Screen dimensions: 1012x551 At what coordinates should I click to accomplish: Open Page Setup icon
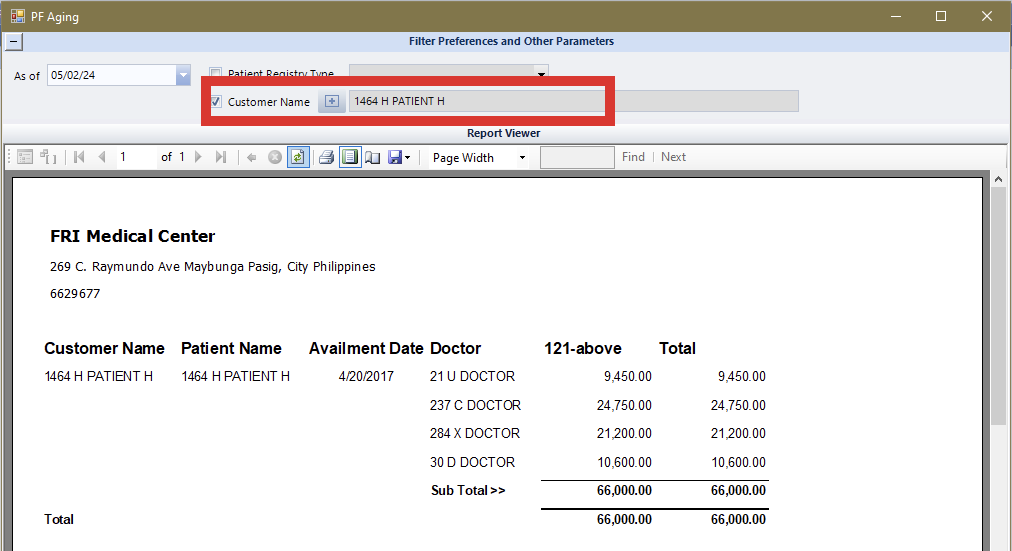(372, 157)
